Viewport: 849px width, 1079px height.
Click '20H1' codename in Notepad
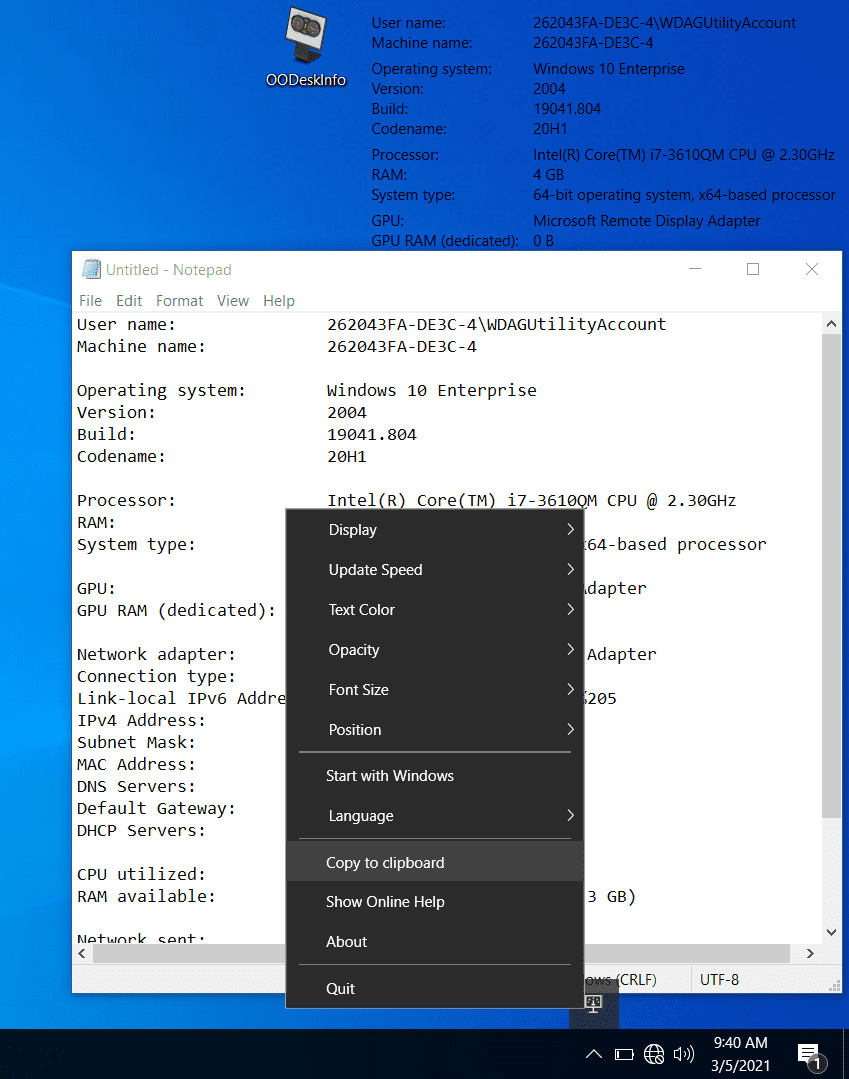[x=347, y=456]
